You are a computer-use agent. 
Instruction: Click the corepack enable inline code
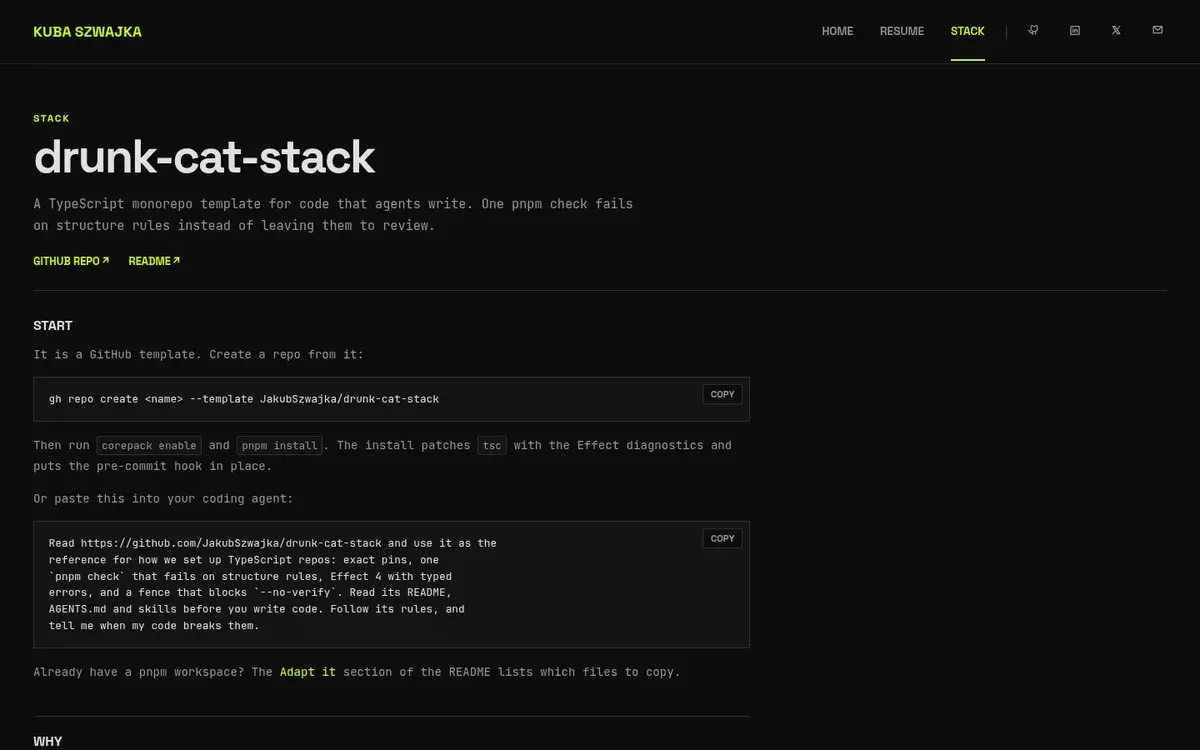pos(149,445)
